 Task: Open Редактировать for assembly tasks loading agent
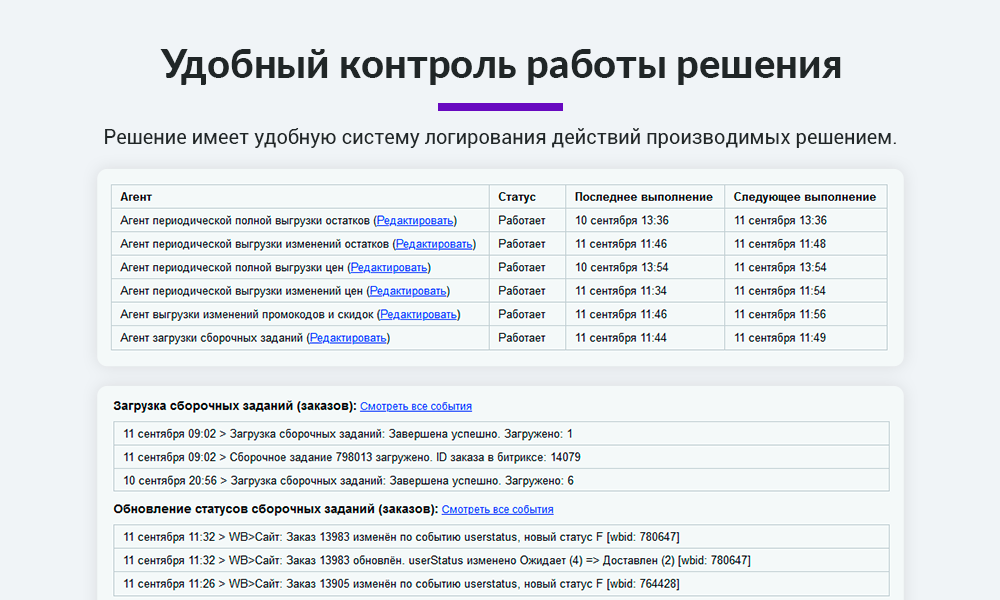[348, 338]
